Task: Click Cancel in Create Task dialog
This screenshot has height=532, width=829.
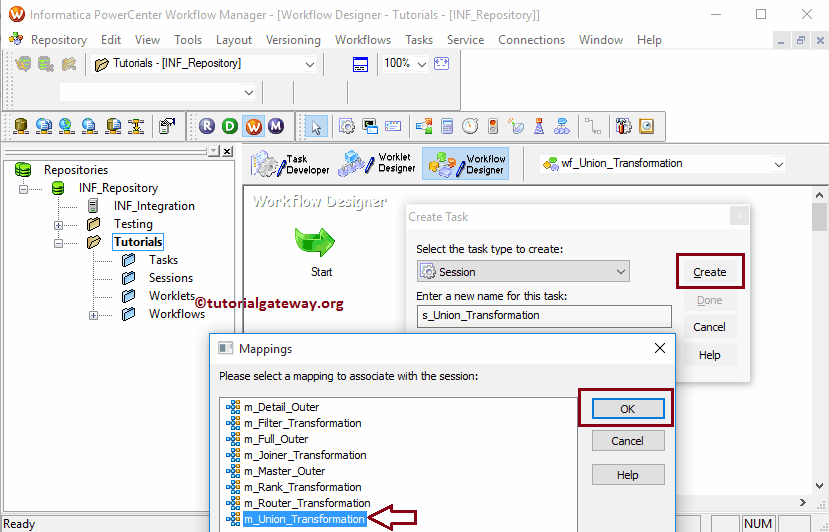Action: 709,327
